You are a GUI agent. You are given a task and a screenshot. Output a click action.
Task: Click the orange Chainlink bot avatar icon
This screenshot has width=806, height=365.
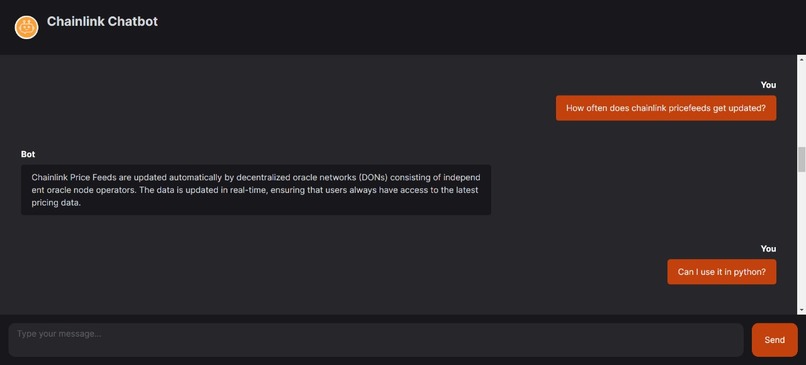click(26, 27)
